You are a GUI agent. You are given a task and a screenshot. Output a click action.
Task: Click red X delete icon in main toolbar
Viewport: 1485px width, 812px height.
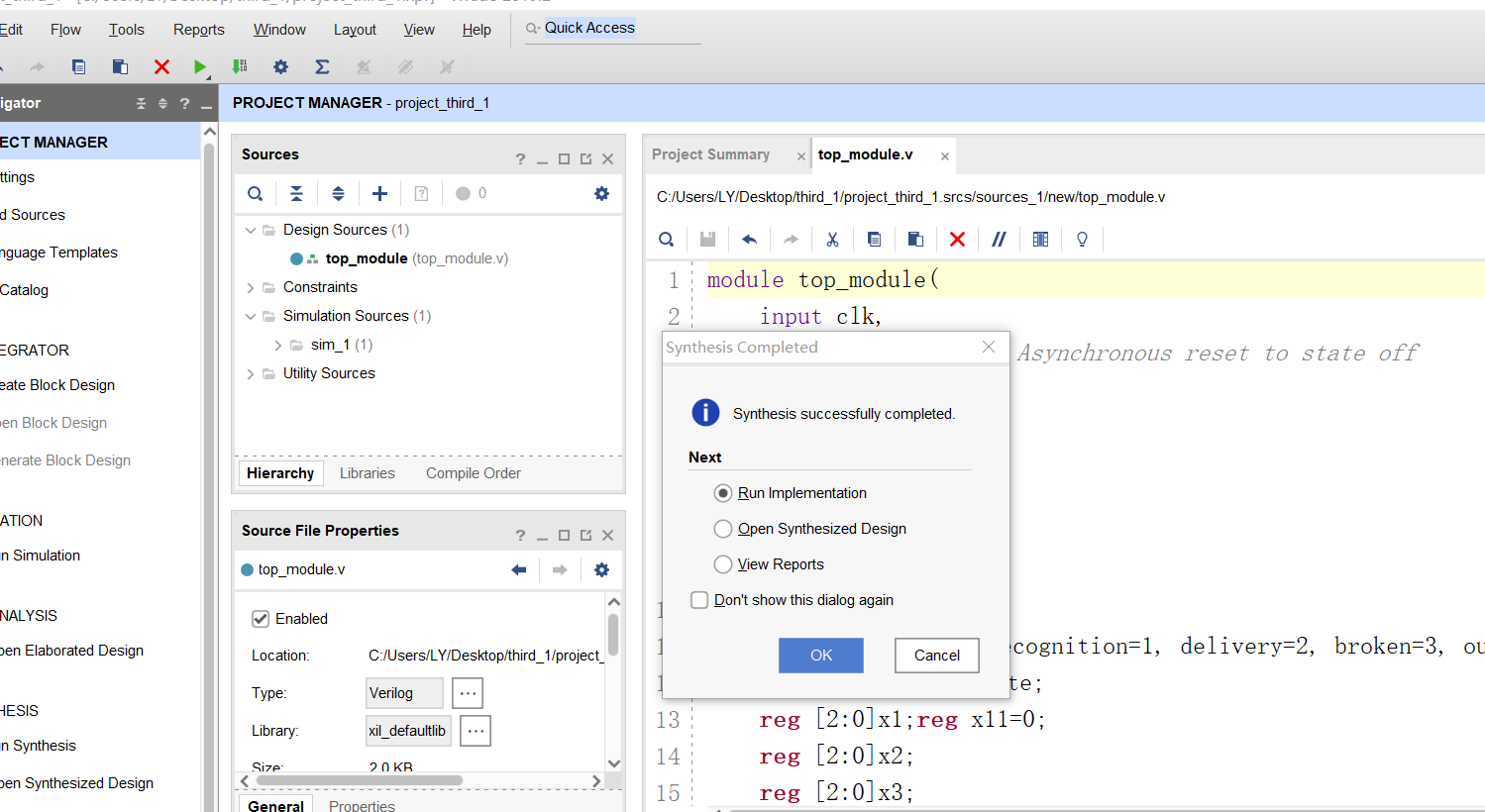tap(161, 66)
